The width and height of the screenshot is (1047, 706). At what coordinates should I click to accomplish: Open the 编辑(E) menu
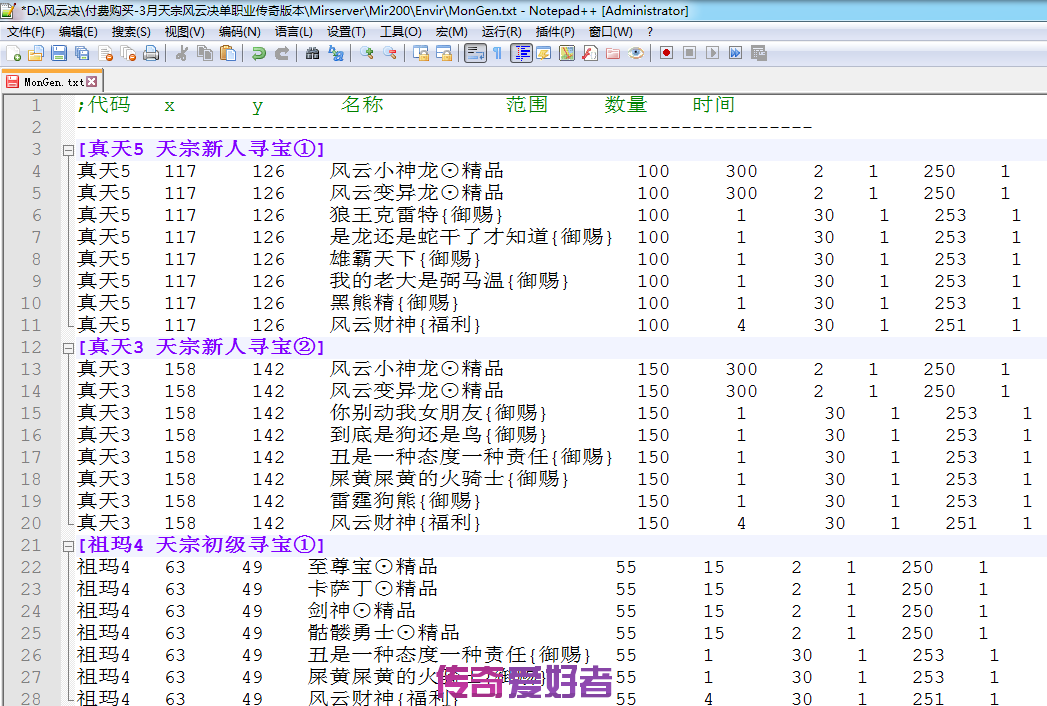[x=78, y=31]
